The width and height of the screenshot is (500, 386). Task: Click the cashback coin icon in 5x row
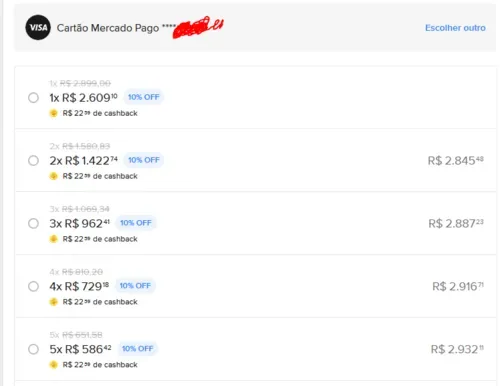pos(53,365)
